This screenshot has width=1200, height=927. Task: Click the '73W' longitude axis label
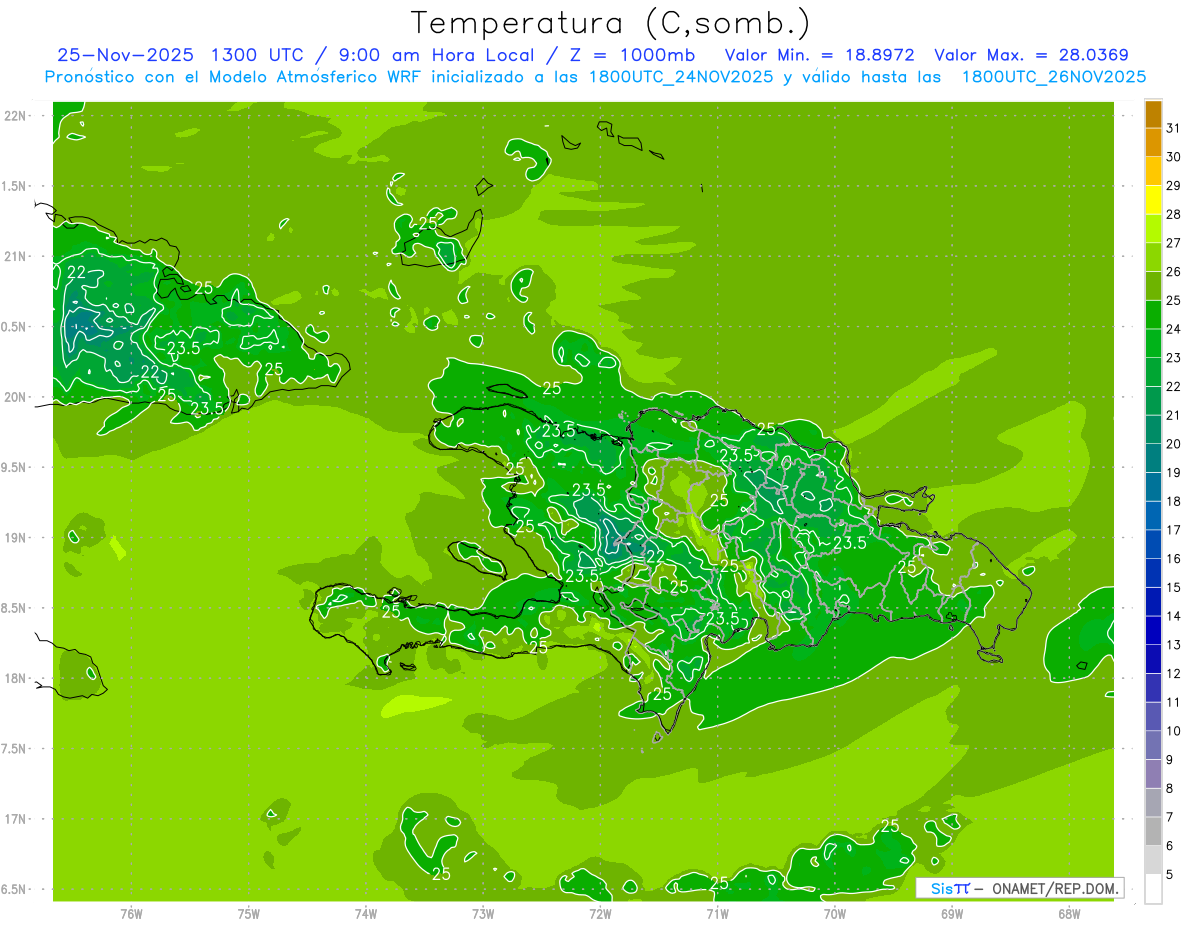(483, 913)
